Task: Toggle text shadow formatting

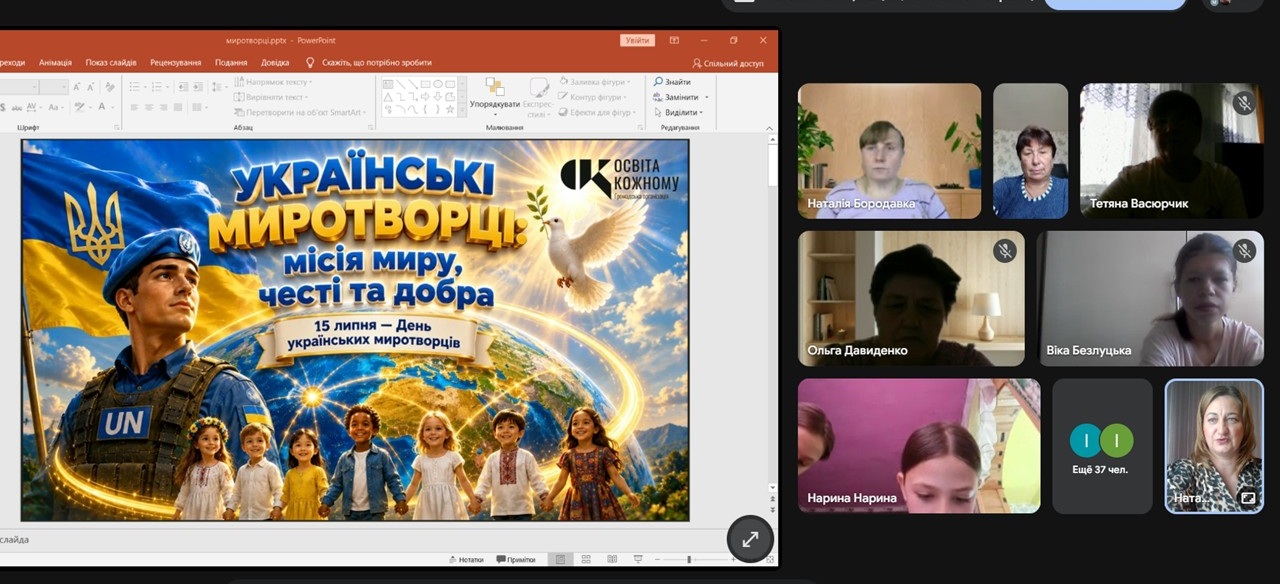Action: point(3,107)
